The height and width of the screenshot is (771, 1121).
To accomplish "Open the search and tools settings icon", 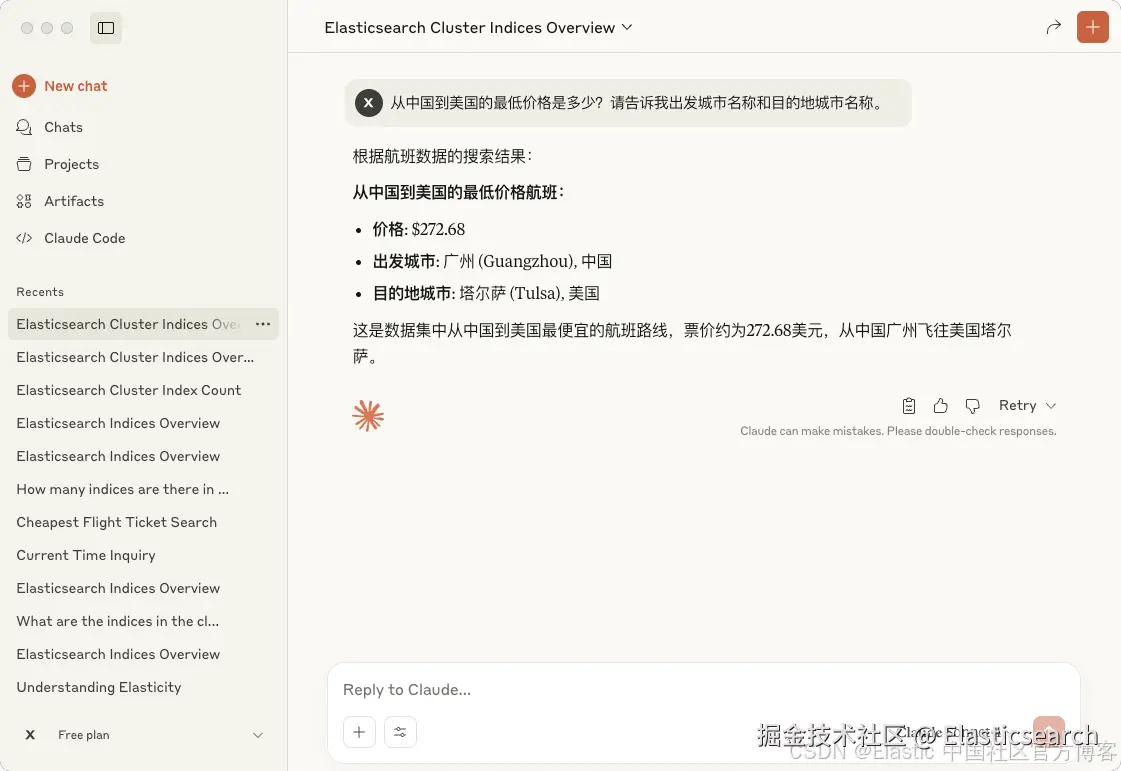I will (400, 732).
